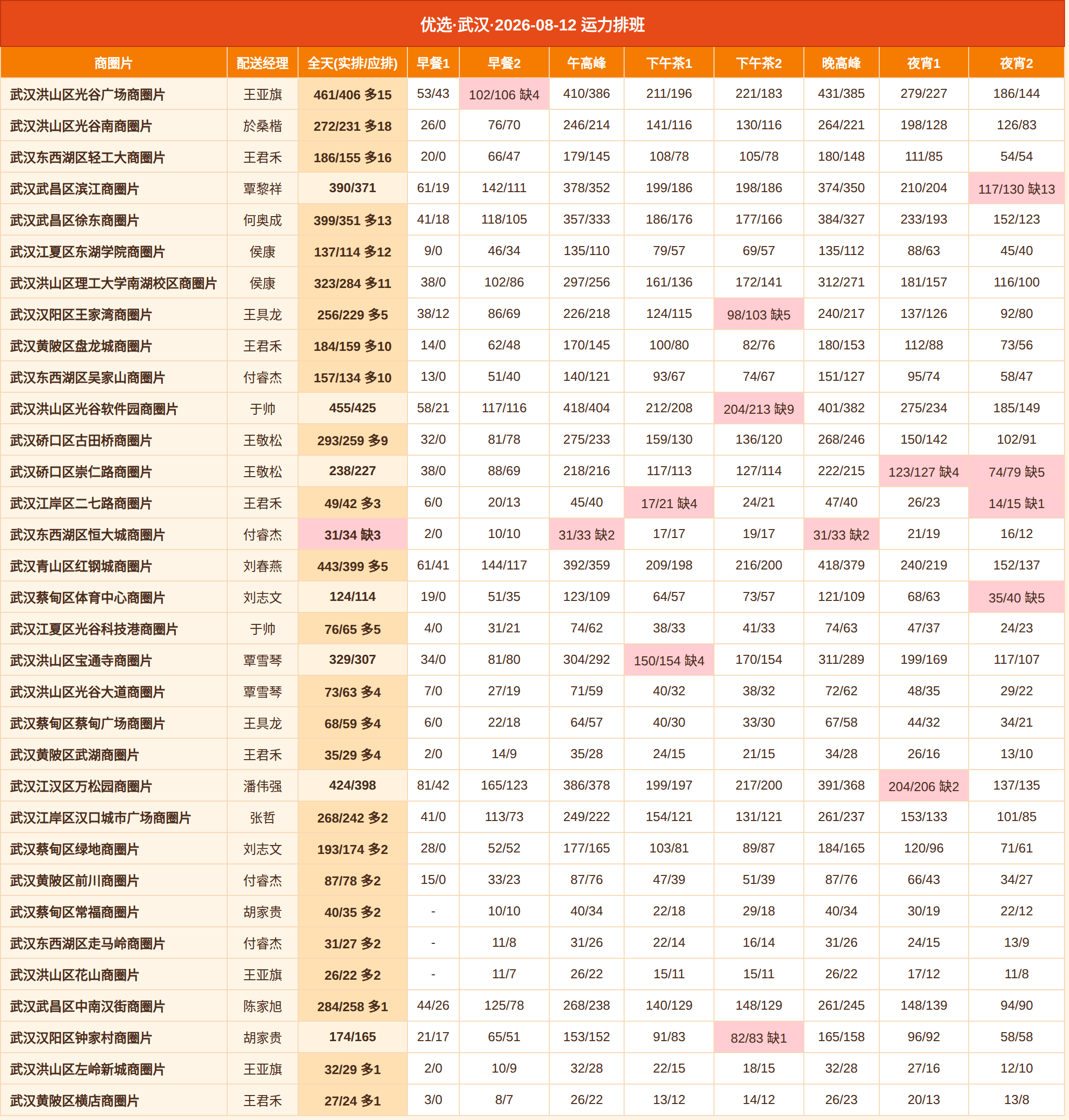The height and width of the screenshot is (1120, 1069).
Task: Select row 武汉洪山区光谷南商圈片
Action: (532, 125)
